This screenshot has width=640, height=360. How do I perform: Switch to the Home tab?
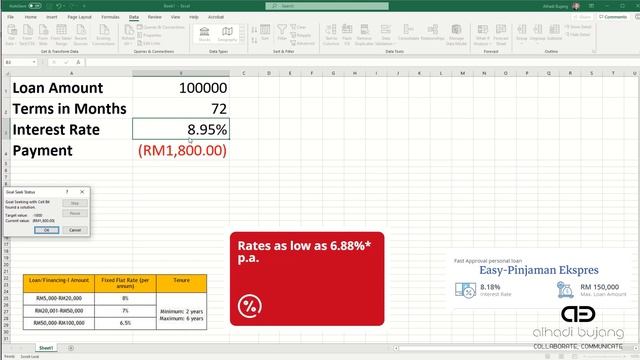pos(31,17)
